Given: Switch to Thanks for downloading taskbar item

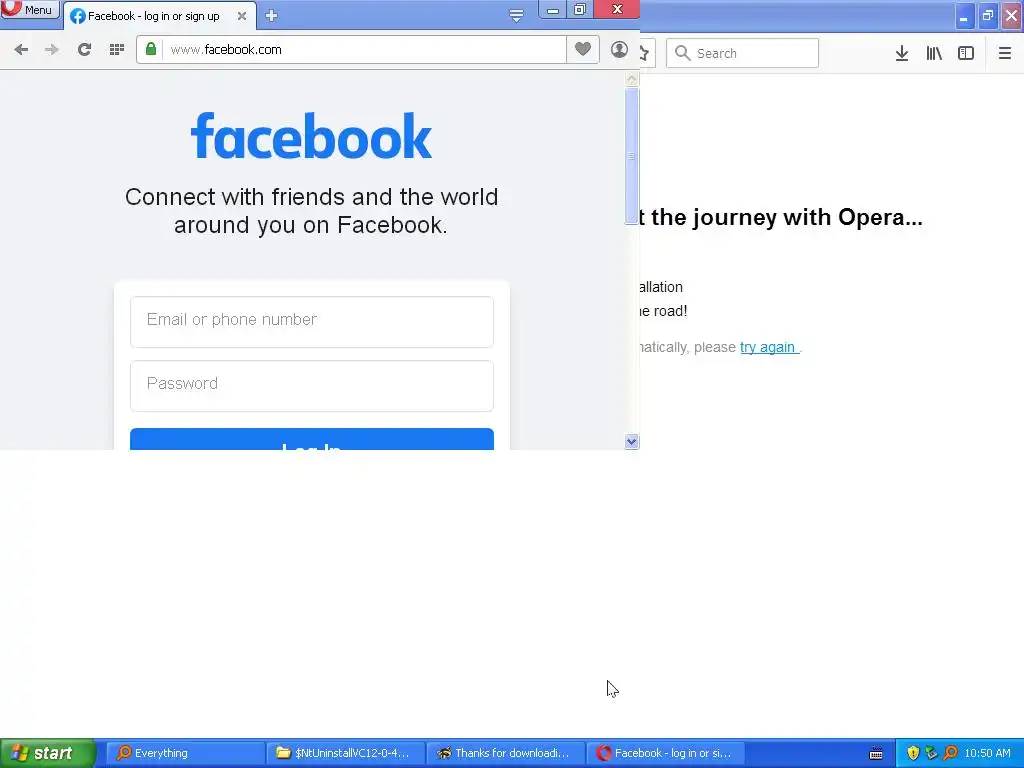Looking at the screenshot, I should pos(506,753).
